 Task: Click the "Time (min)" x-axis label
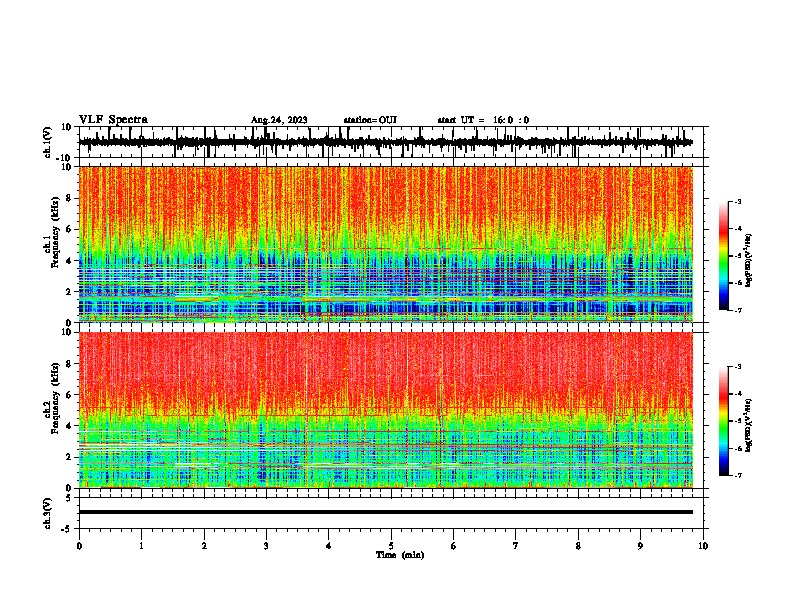click(x=400, y=555)
